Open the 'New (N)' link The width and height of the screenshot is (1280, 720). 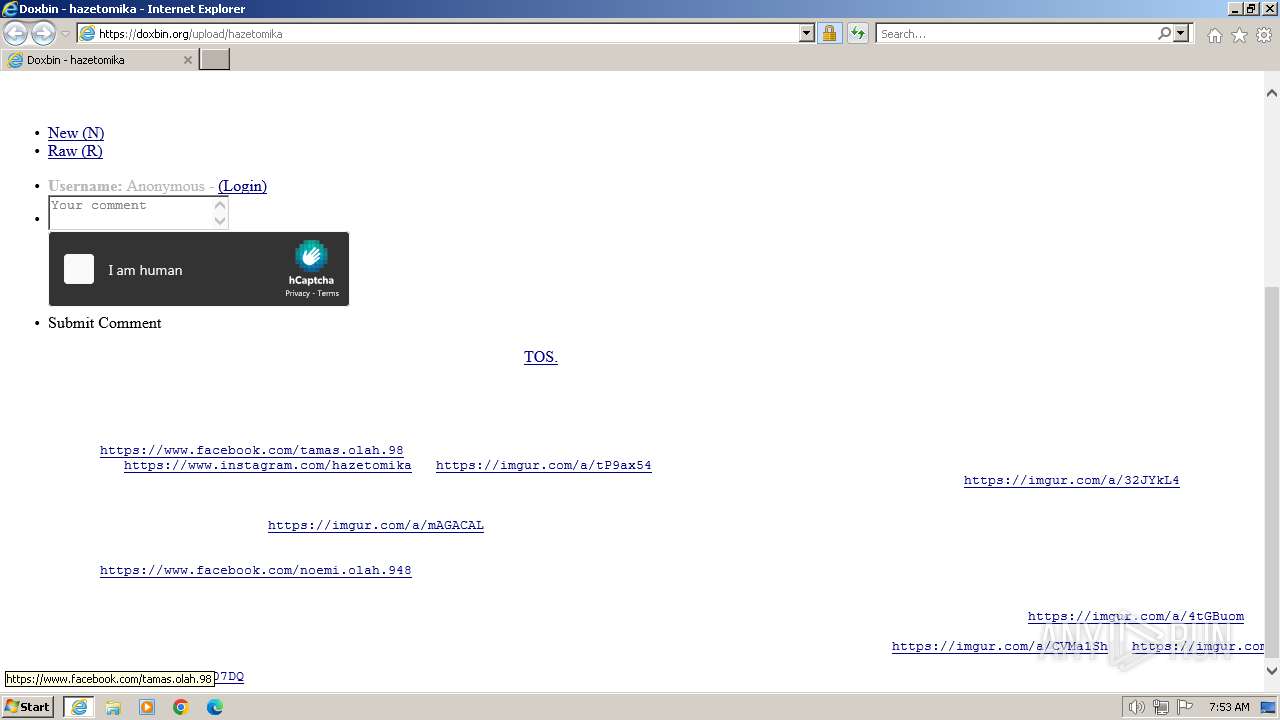pyautogui.click(x=76, y=133)
